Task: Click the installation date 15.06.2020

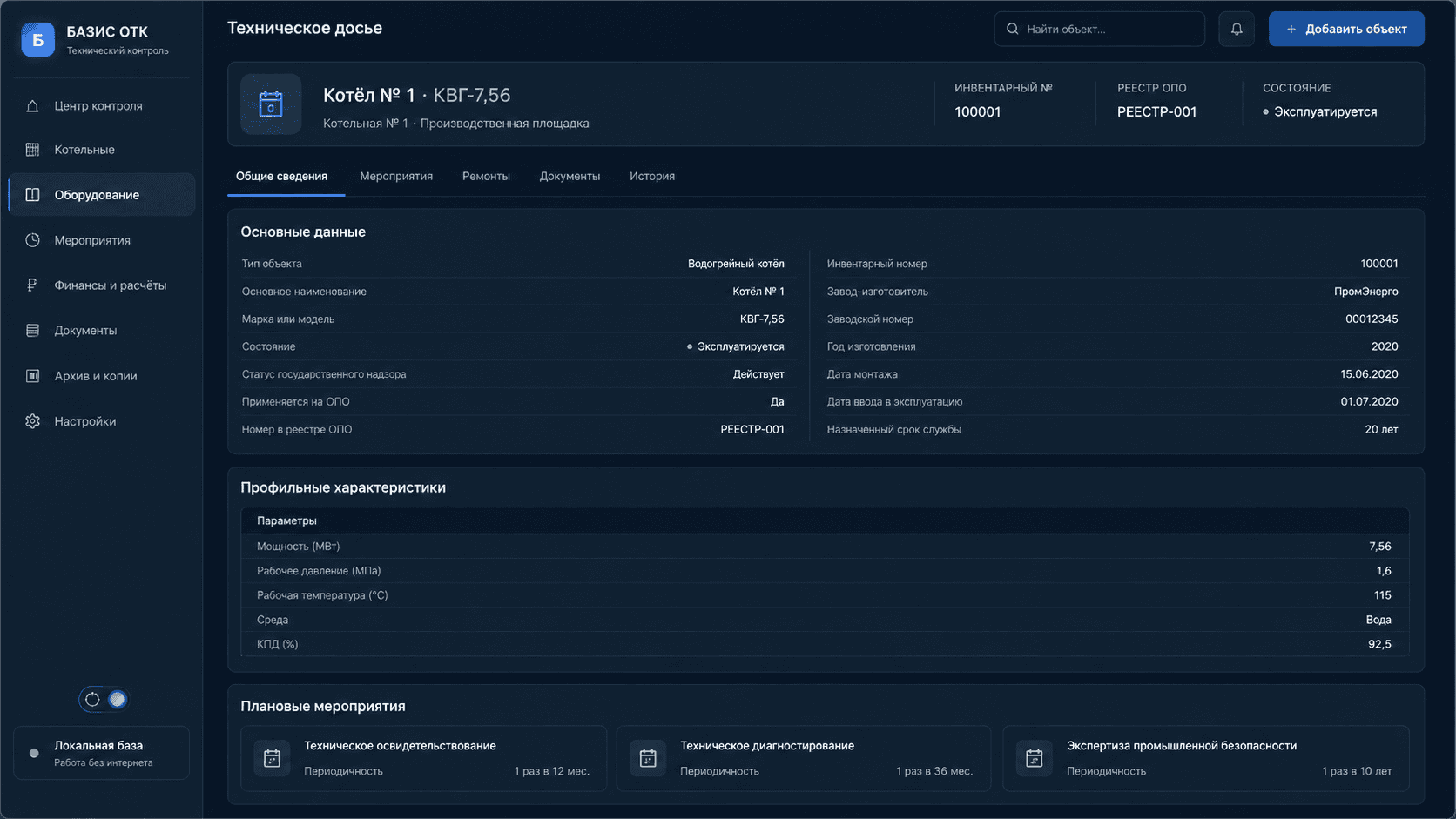Action: (1369, 374)
